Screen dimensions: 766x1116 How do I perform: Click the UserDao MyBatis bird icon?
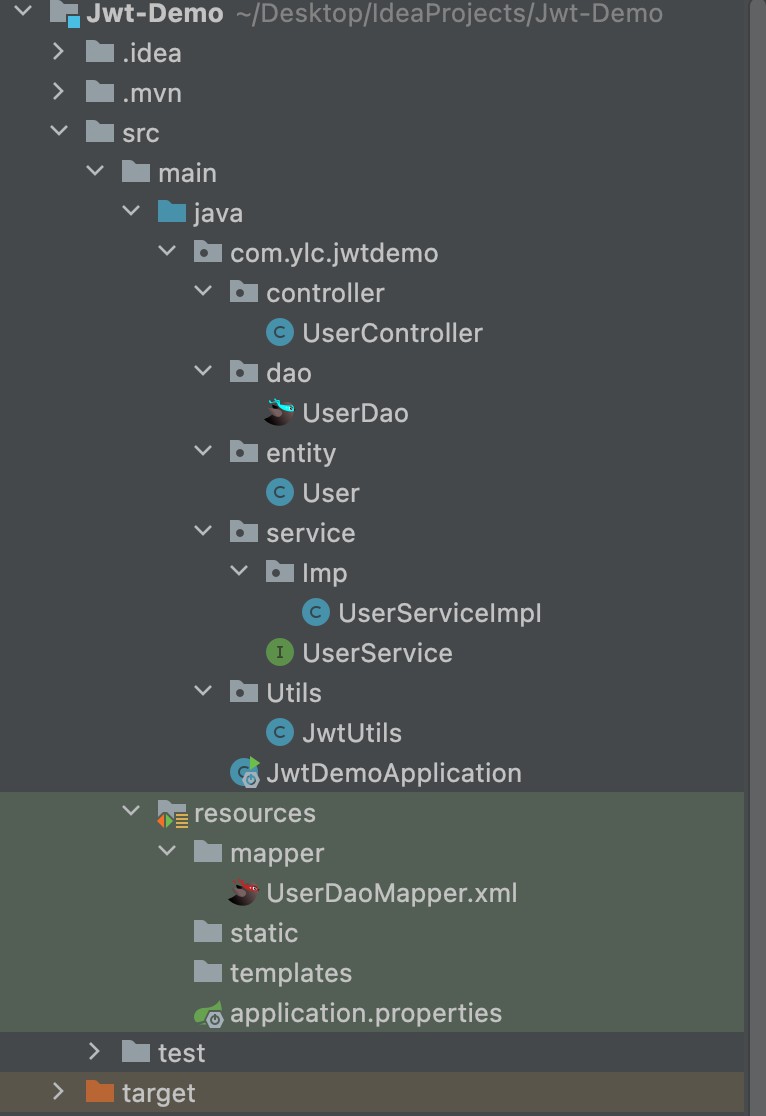[x=279, y=412]
